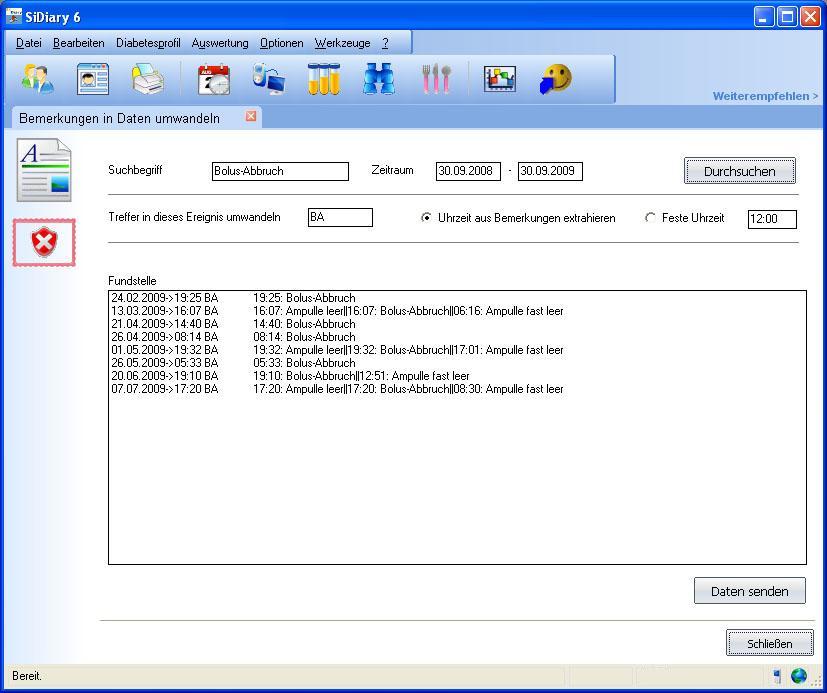Open the Datei menu

(x=28, y=43)
